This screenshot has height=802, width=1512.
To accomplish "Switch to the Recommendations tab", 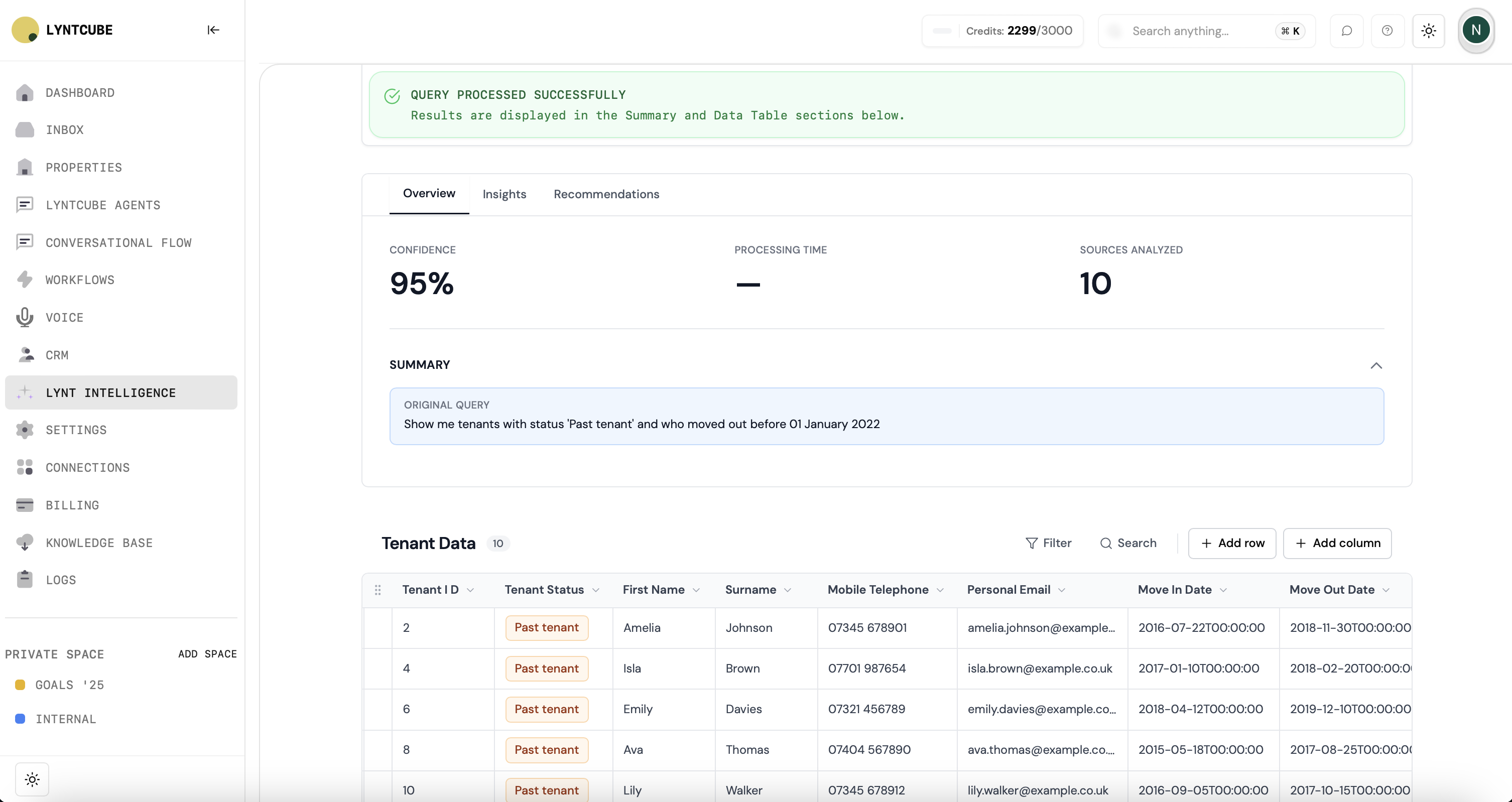I will pyautogui.click(x=606, y=194).
